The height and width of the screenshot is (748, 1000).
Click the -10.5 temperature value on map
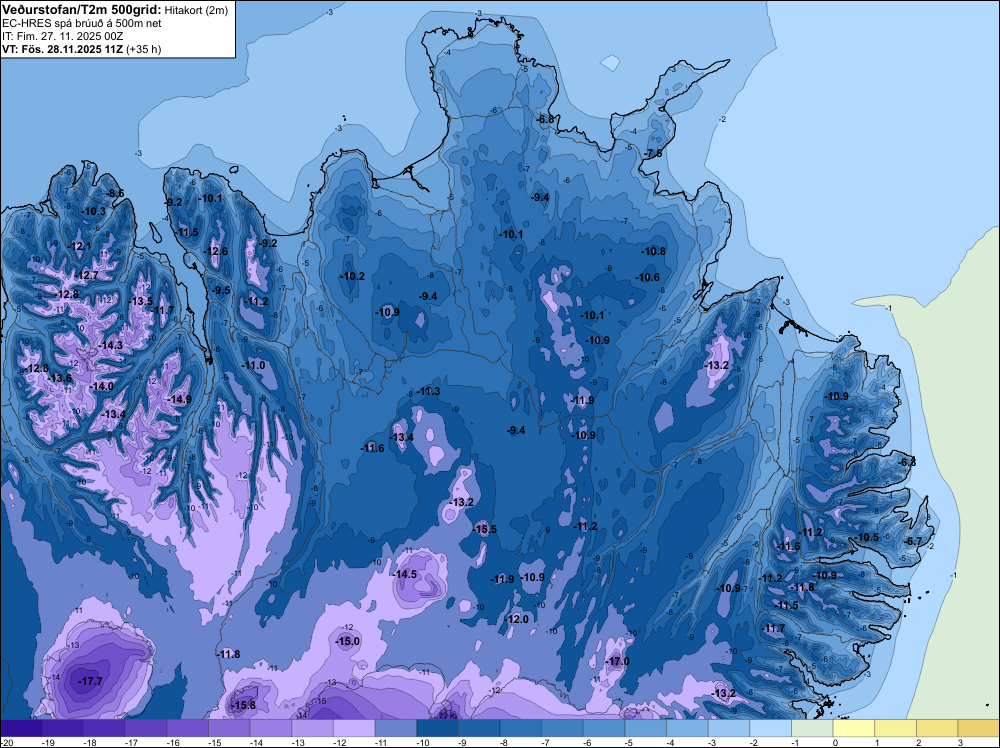(866, 537)
